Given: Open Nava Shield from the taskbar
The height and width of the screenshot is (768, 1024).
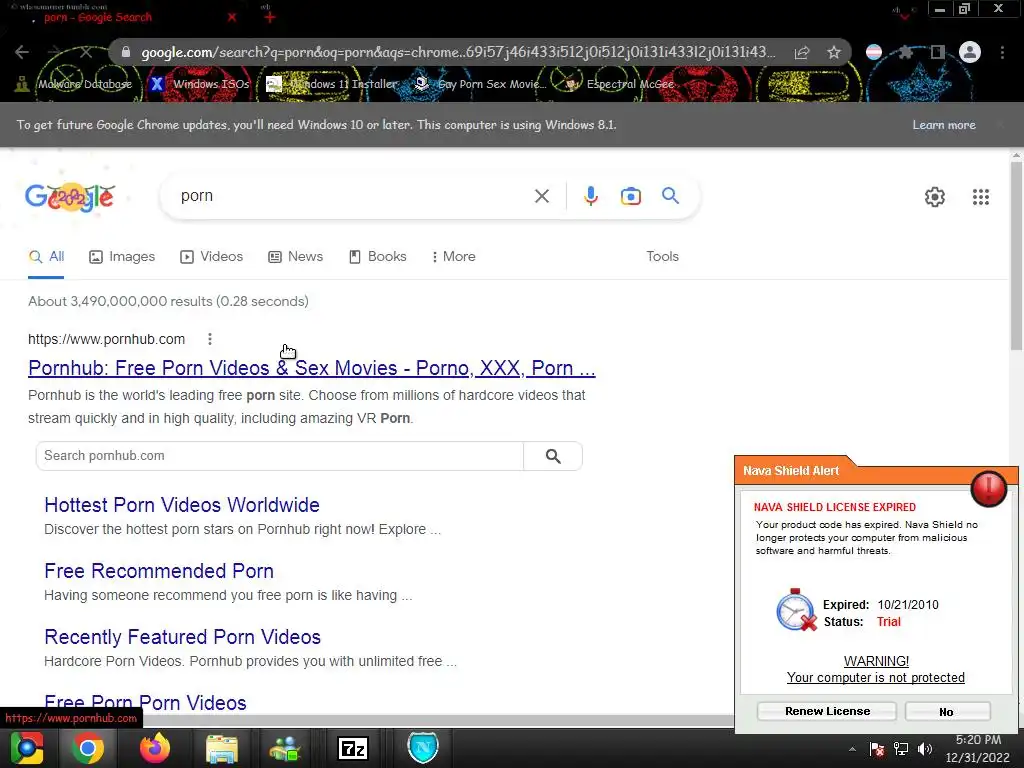Looking at the screenshot, I should click(423, 748).
